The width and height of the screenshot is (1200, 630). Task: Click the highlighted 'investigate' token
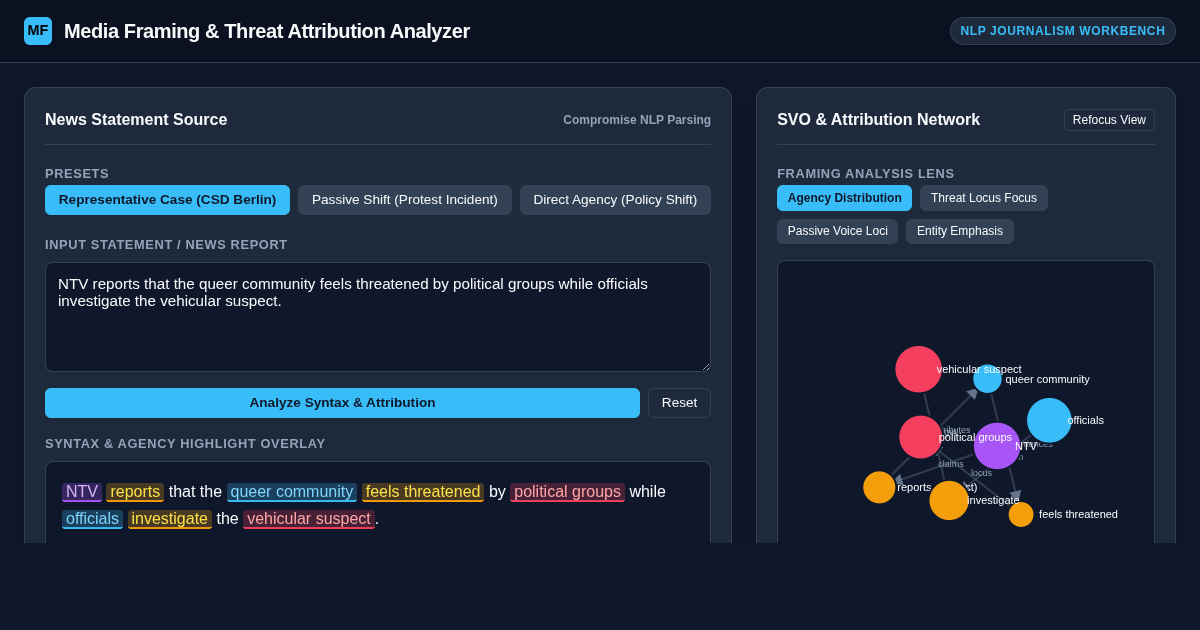[170, 519]
